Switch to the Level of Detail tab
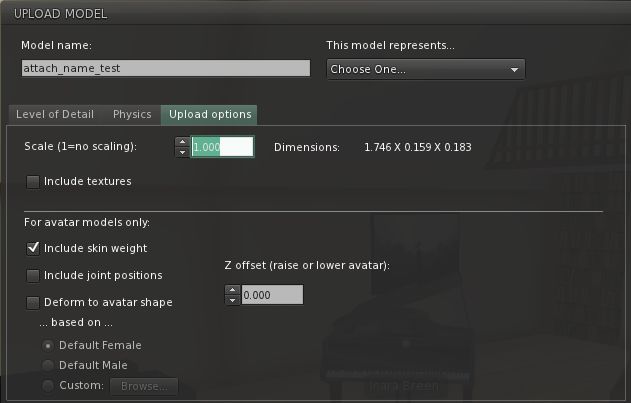 pos(56,114)
